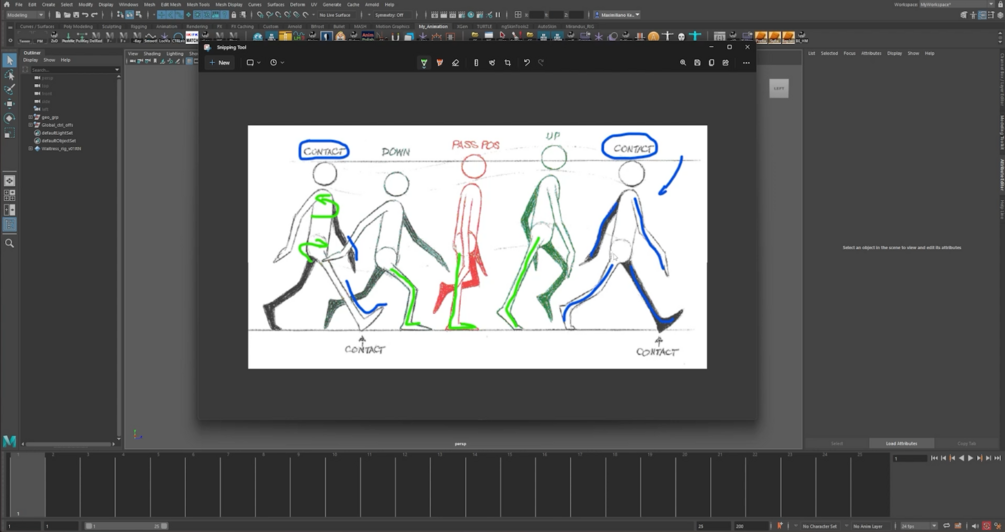
Task: Click the New snip button
Action: [219, 63]
